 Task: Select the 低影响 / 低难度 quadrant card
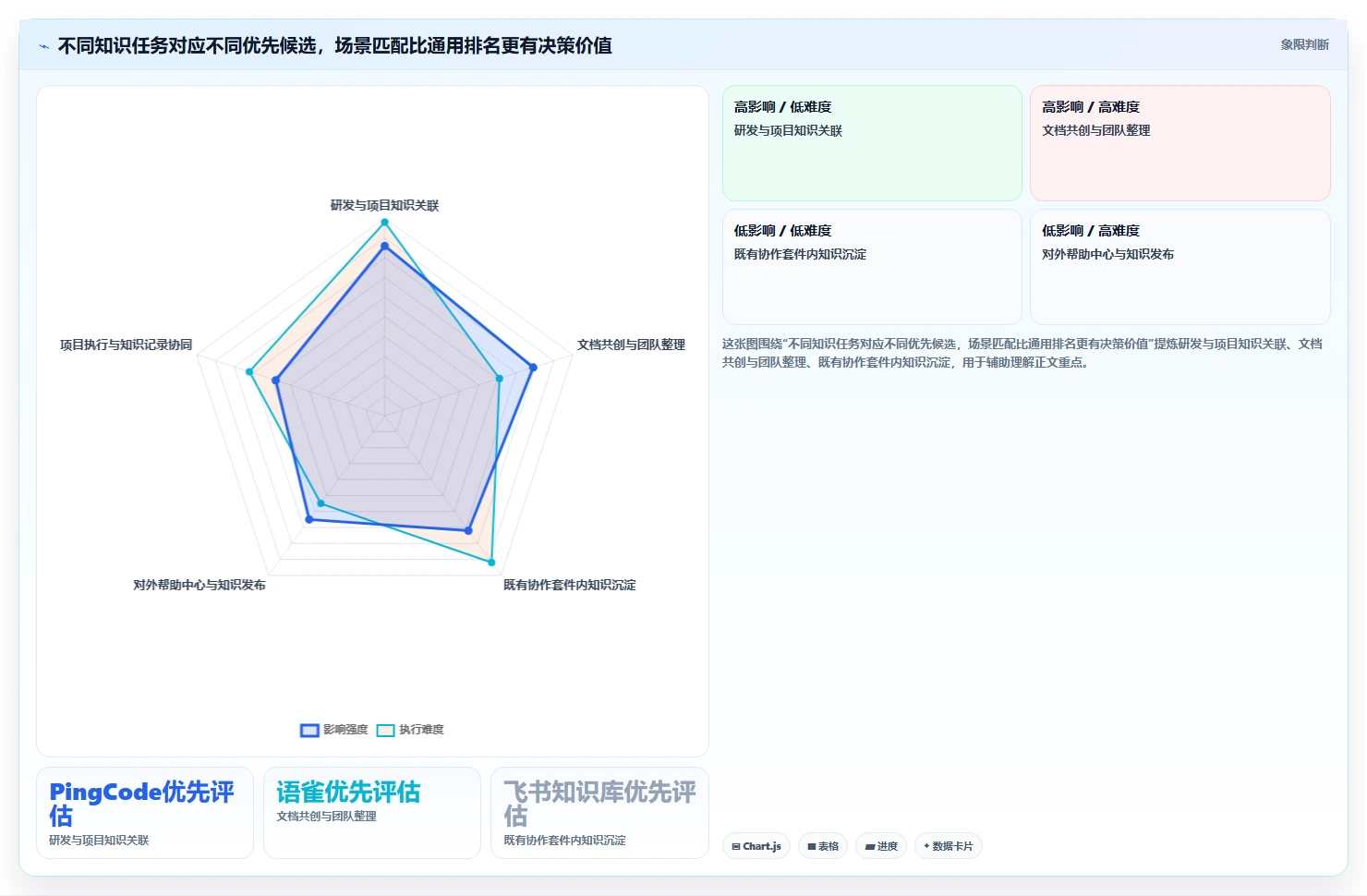point(872,267)
